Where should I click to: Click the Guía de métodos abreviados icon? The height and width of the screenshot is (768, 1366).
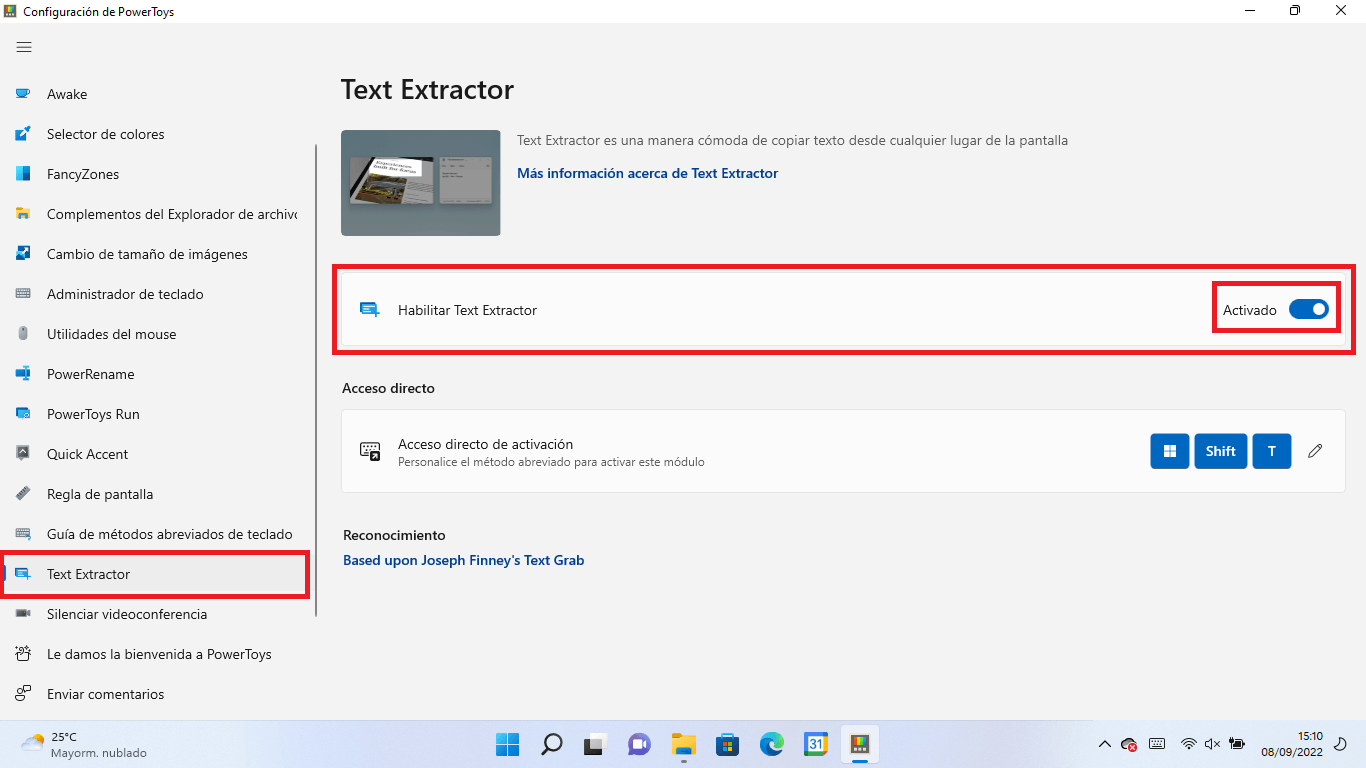(x=23, y=534)
